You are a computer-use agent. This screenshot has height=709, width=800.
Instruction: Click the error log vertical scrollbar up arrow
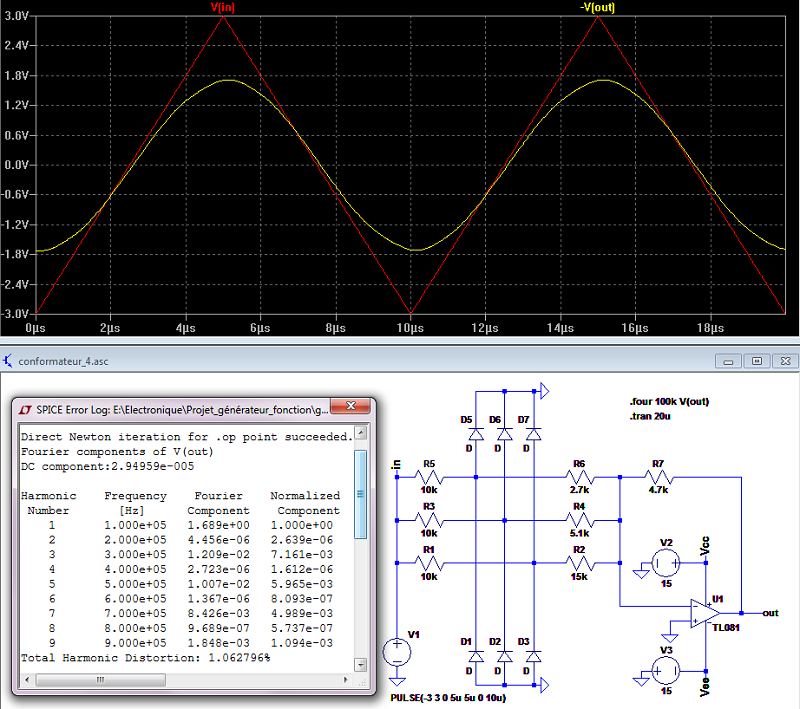(x=361, y=433)
